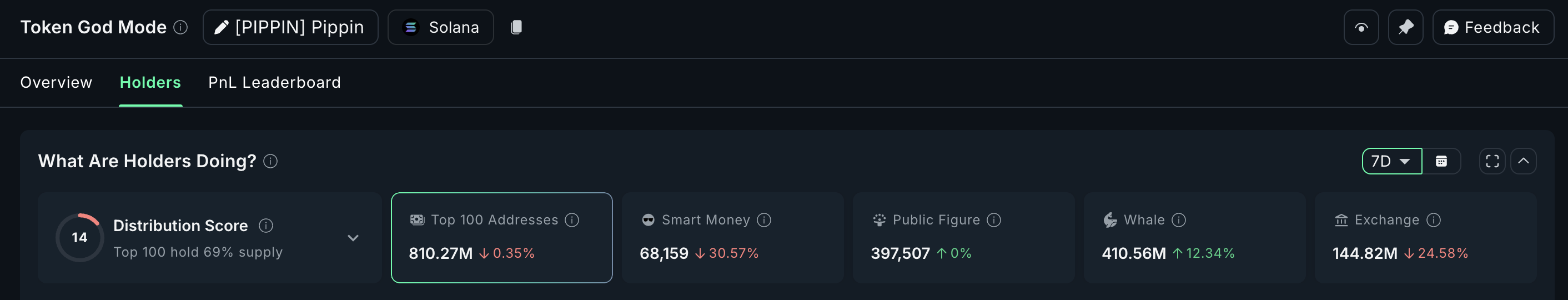The image size is (1568, 300).
Task: Click info icon beside Distribution Score
Action: tap(266, 226)
